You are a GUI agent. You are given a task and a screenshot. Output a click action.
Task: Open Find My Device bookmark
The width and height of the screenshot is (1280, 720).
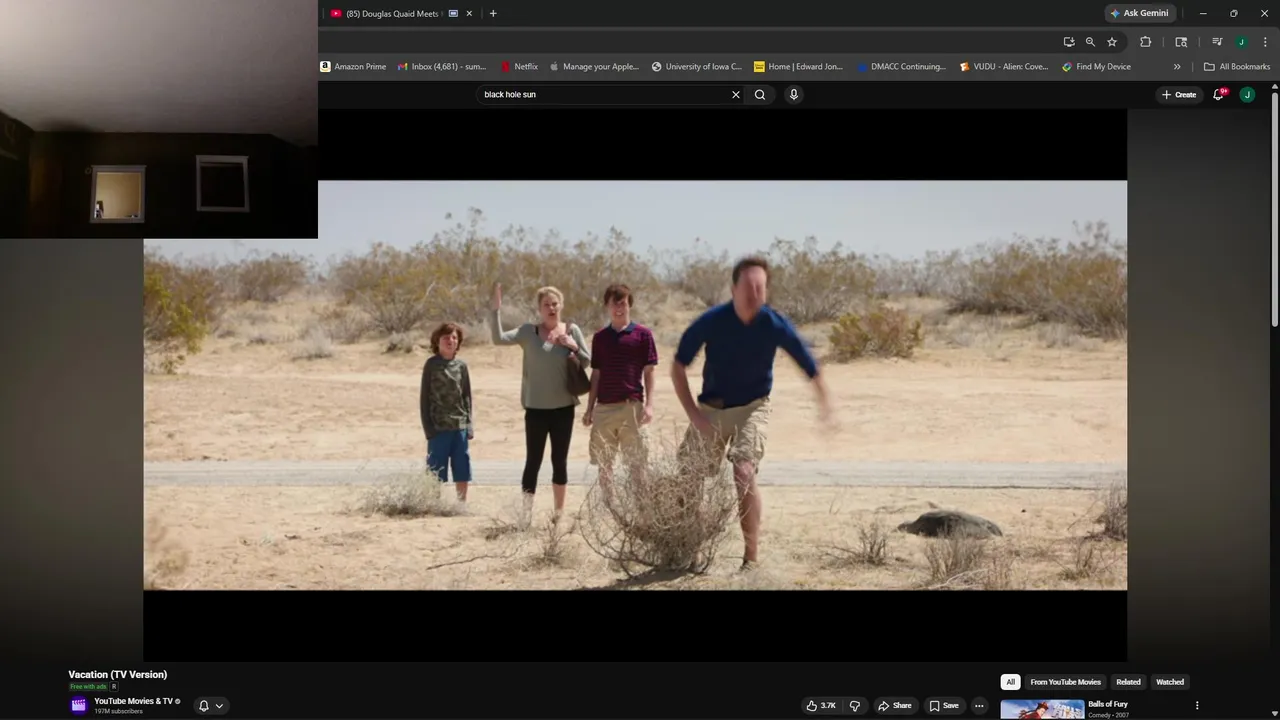click(1096, 67)
